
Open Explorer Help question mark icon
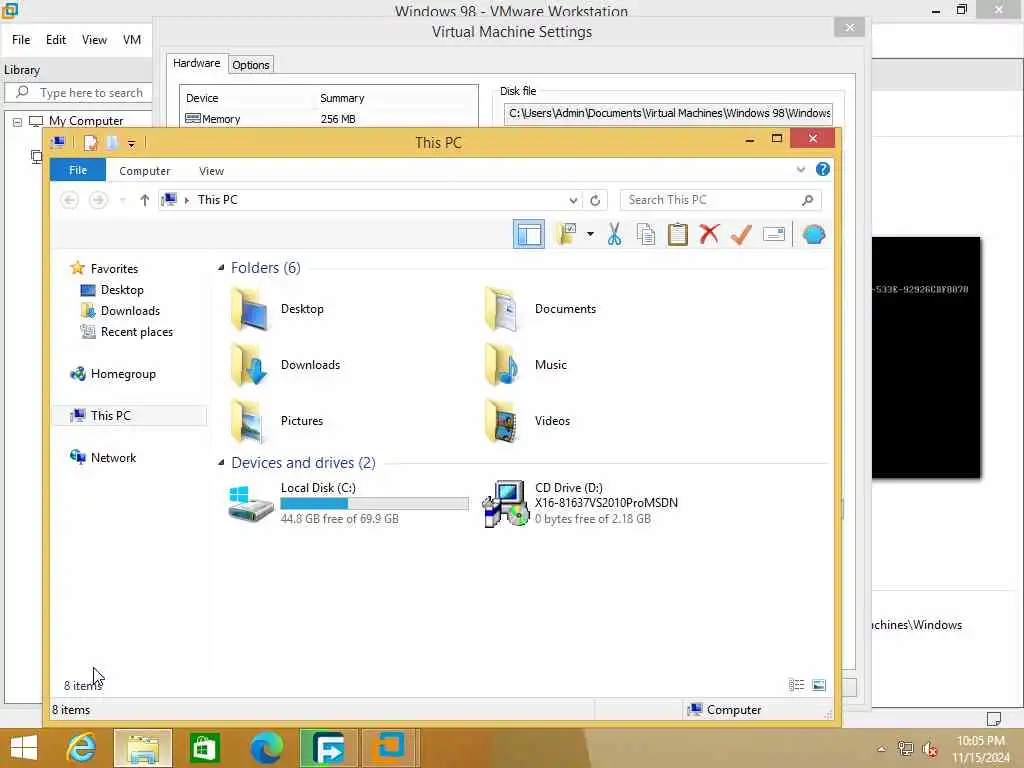[x=823, y=169]
